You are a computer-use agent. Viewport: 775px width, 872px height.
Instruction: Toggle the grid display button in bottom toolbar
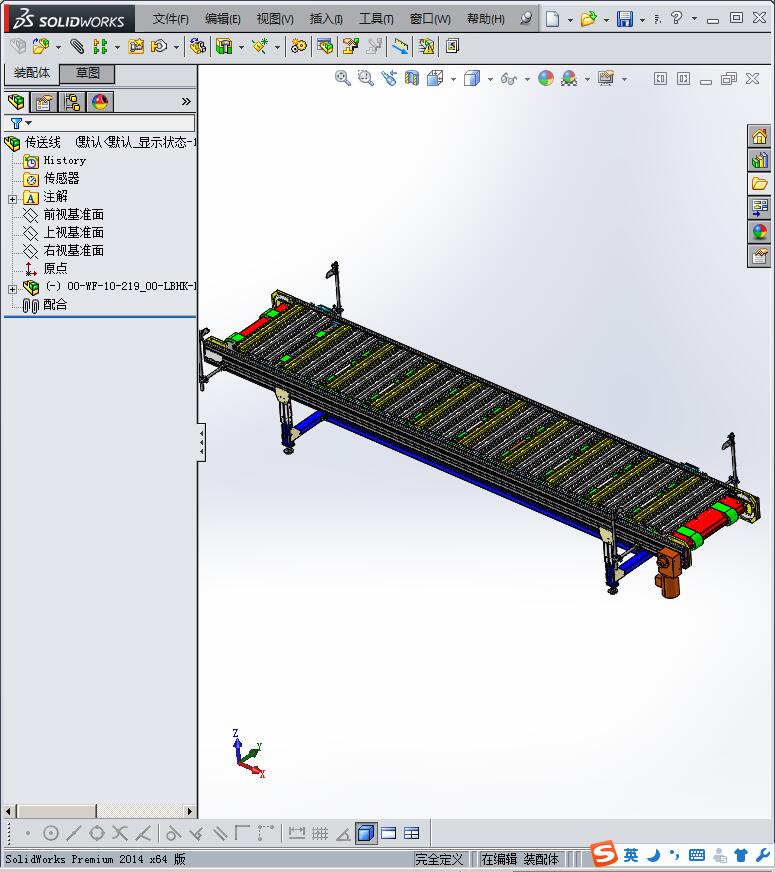(x=320, y=833)
